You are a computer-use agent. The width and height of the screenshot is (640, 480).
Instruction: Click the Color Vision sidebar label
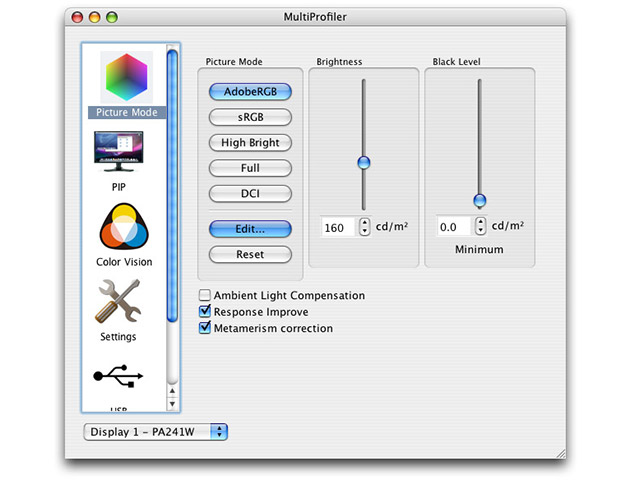click(x=124, y=262)
